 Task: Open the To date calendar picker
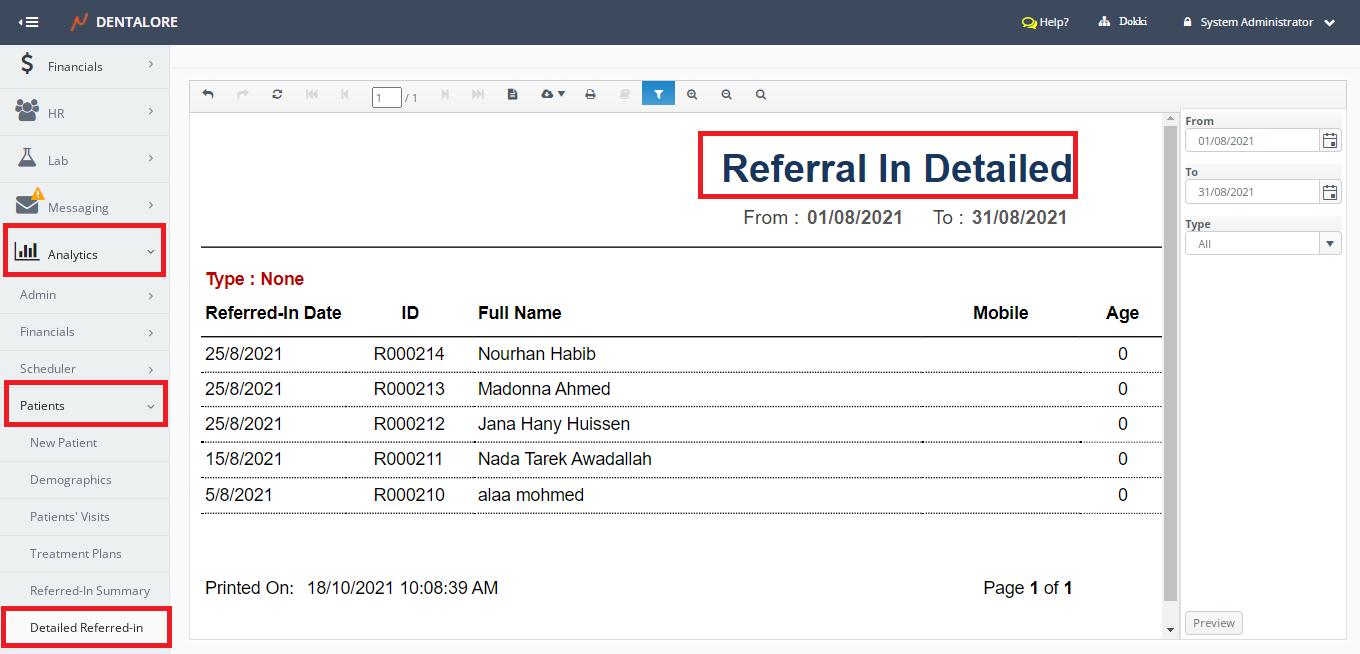point(1329,192)
